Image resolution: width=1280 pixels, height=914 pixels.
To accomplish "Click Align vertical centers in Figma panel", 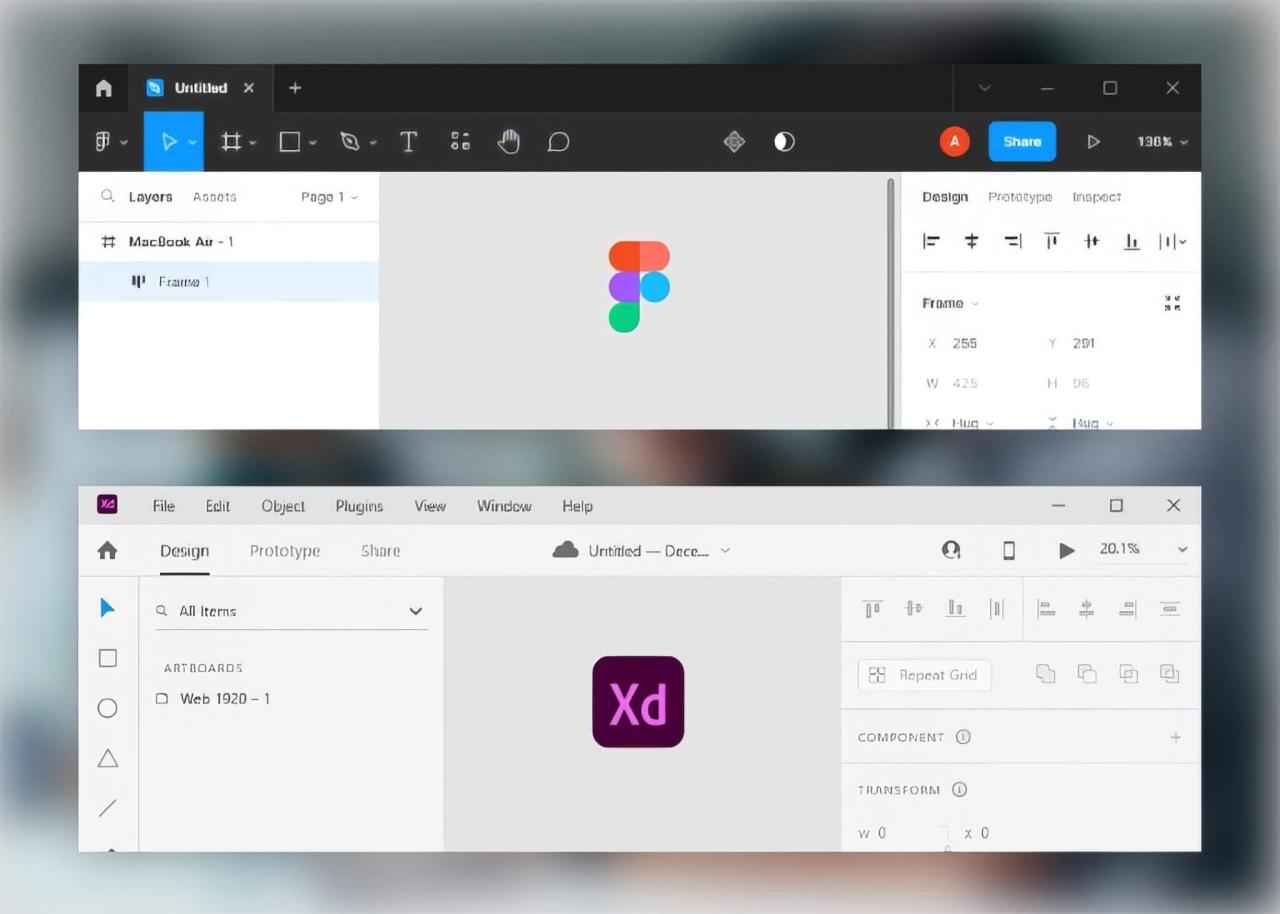I will [x=1092, y=241].
